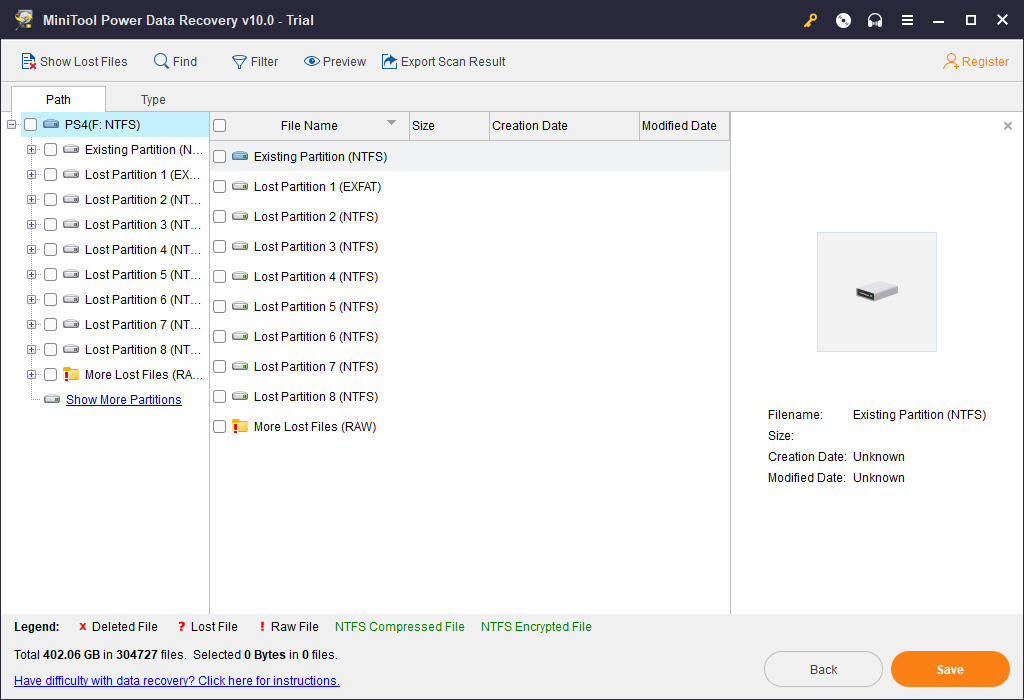Viewport: 1024px width, 700px height.
Task: Open the hamburger menu in title bar
Action: pyautogui.click(x=907, y=20)
